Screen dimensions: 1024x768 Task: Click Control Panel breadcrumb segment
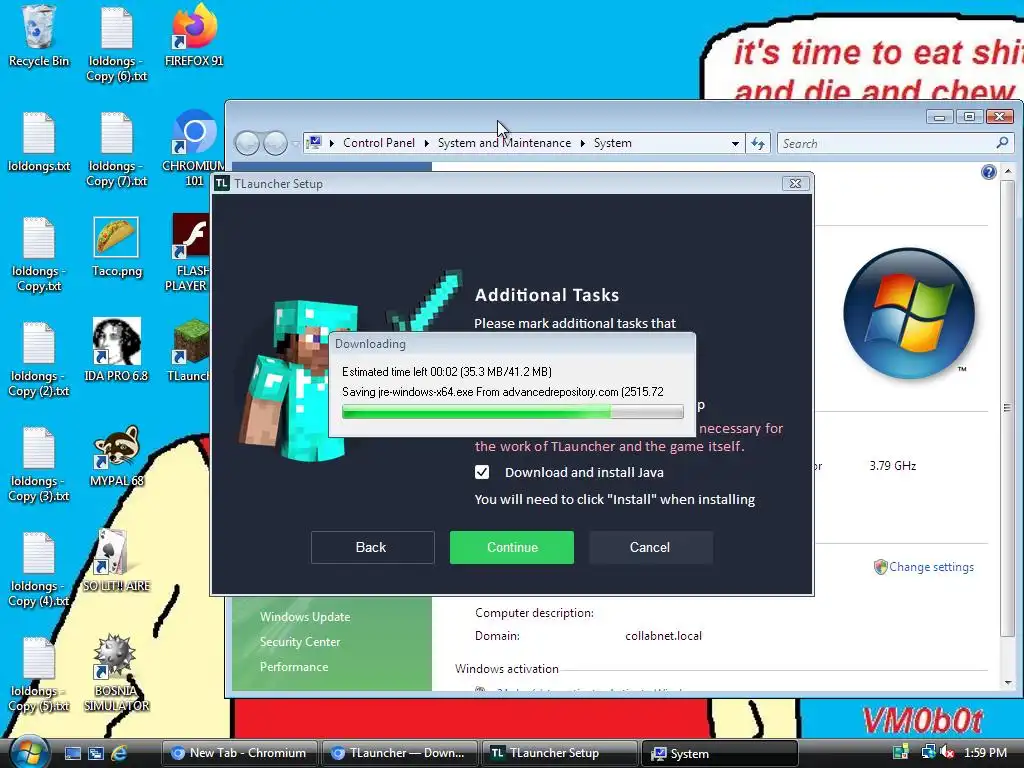(x=379, y=143)
